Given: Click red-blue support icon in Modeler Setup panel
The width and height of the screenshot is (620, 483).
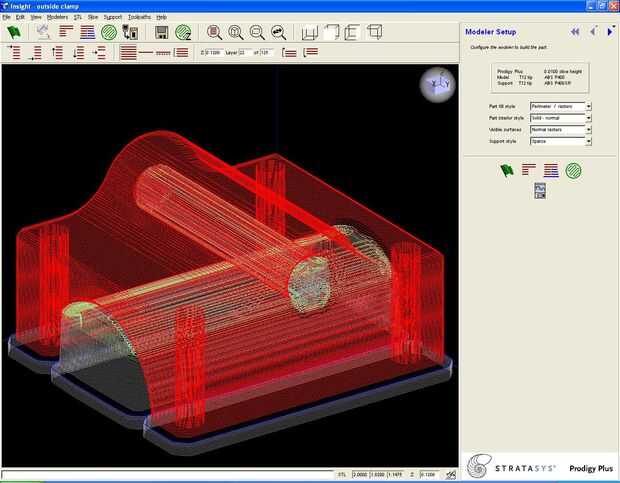Looking at the screenshot, I should 551,170.
